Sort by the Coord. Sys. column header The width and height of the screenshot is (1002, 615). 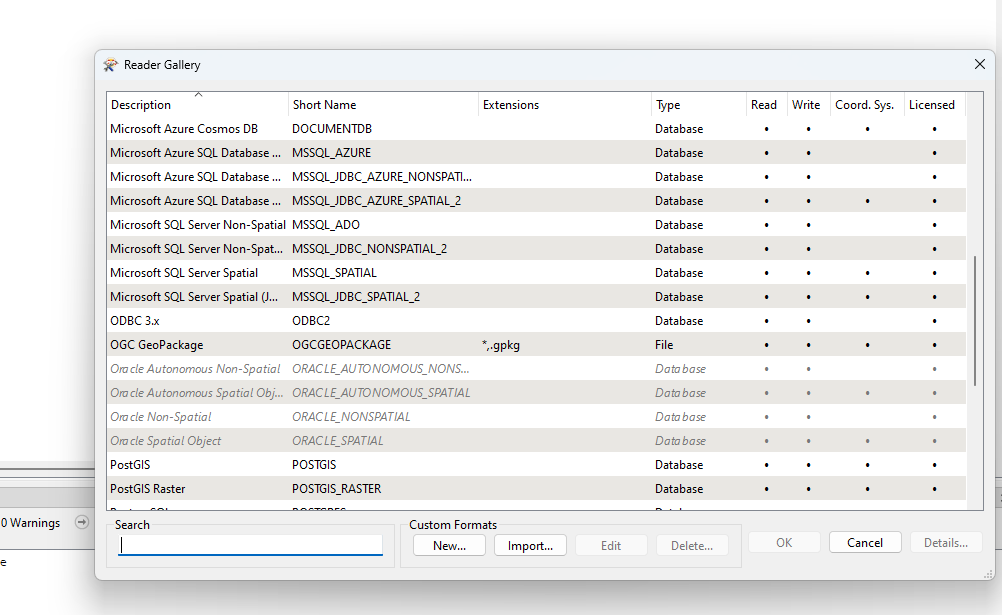tap(867, 105)
